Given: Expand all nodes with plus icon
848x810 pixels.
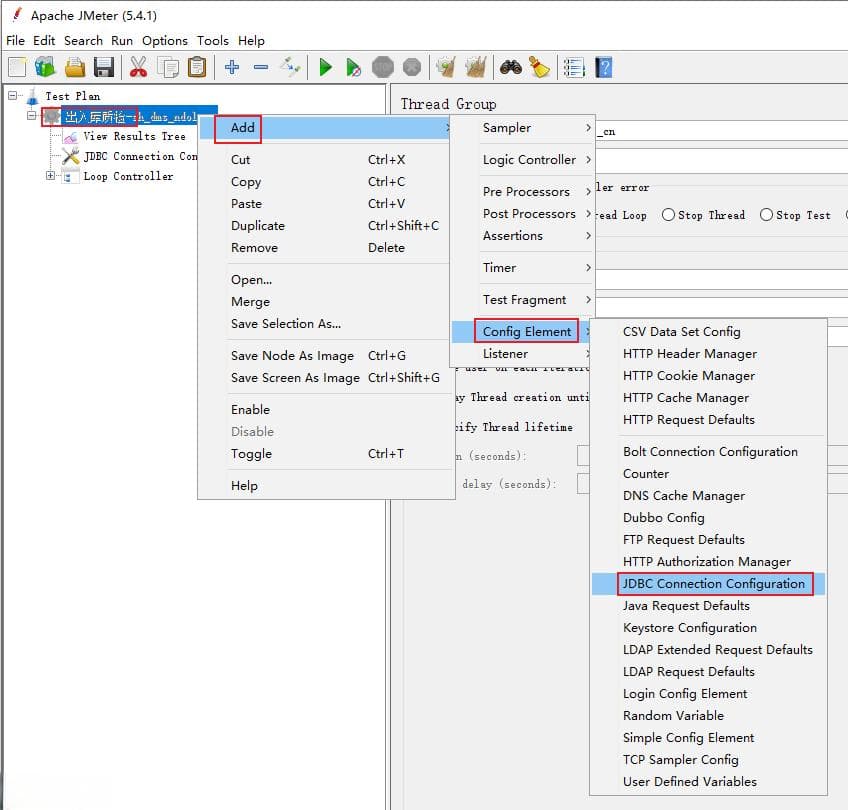Looking at the screenshot, I should click(232, 67).
